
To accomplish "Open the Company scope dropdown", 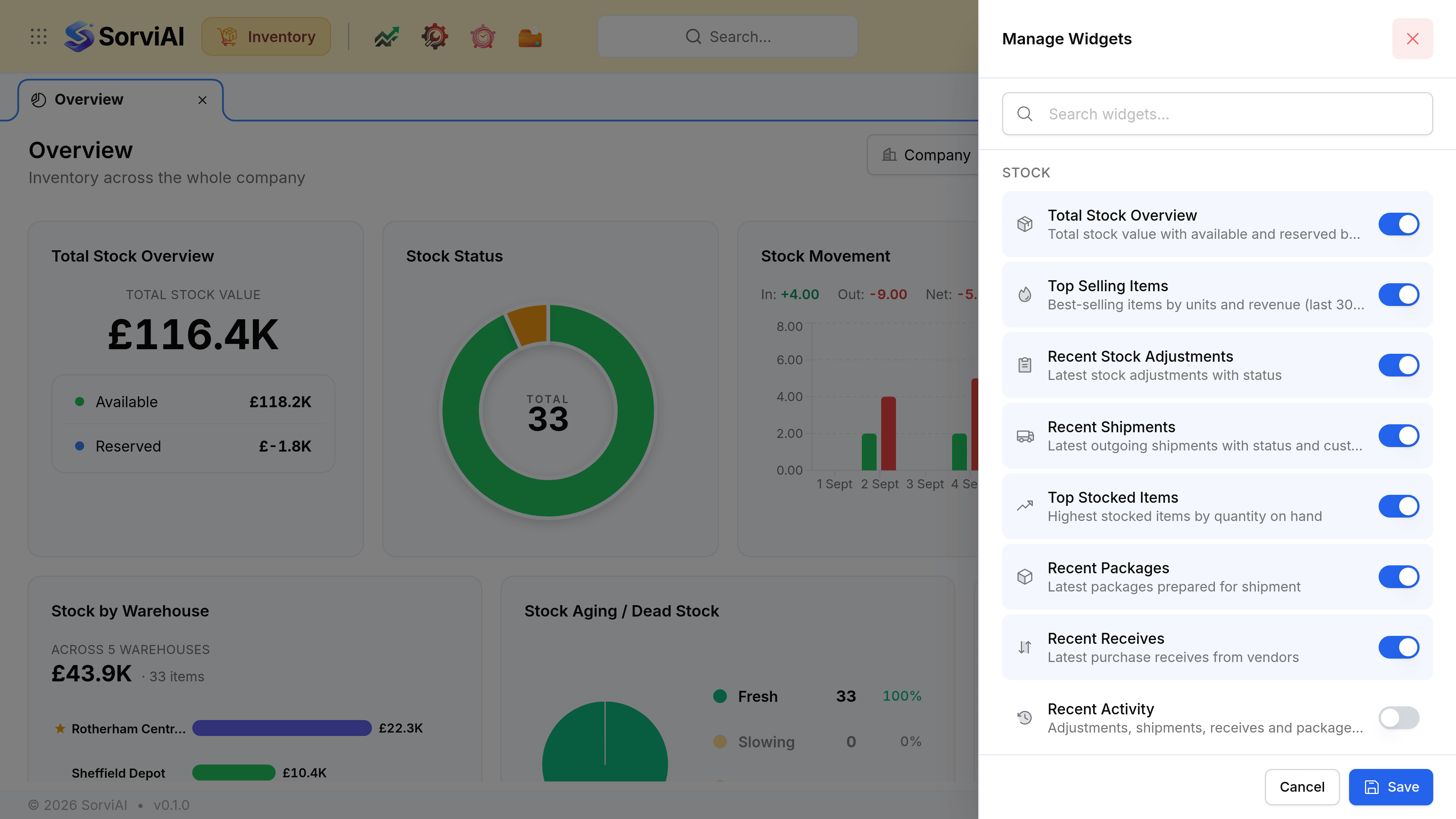I will (x=924, y=155).
